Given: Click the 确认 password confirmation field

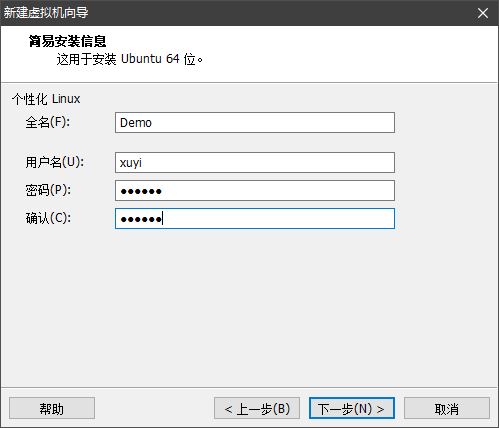Looking at the screenshot, I should pyautogui.click(x=255, y=219).
